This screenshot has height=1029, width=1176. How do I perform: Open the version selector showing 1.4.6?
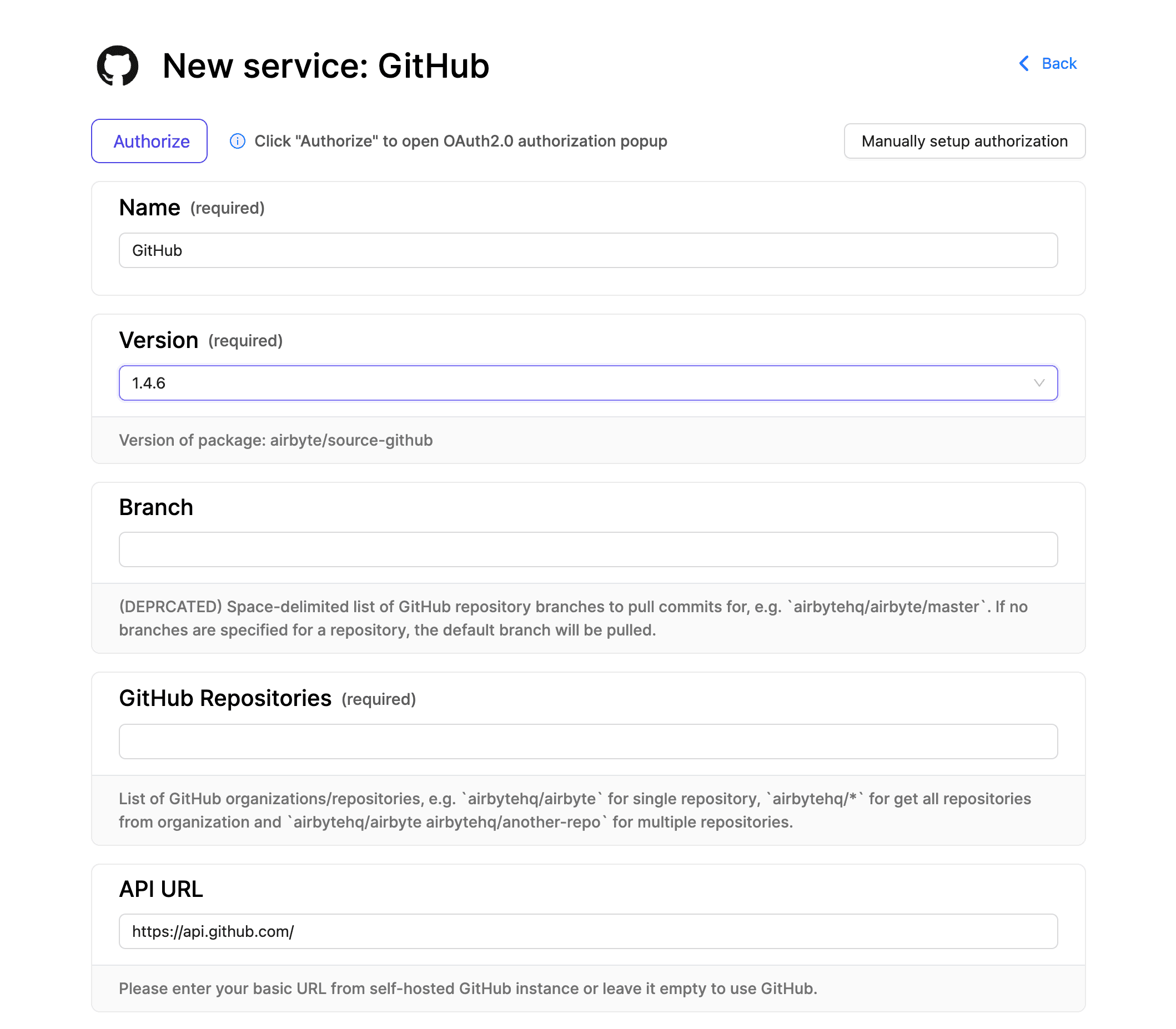pyautogui.click(x=587, y=383)
